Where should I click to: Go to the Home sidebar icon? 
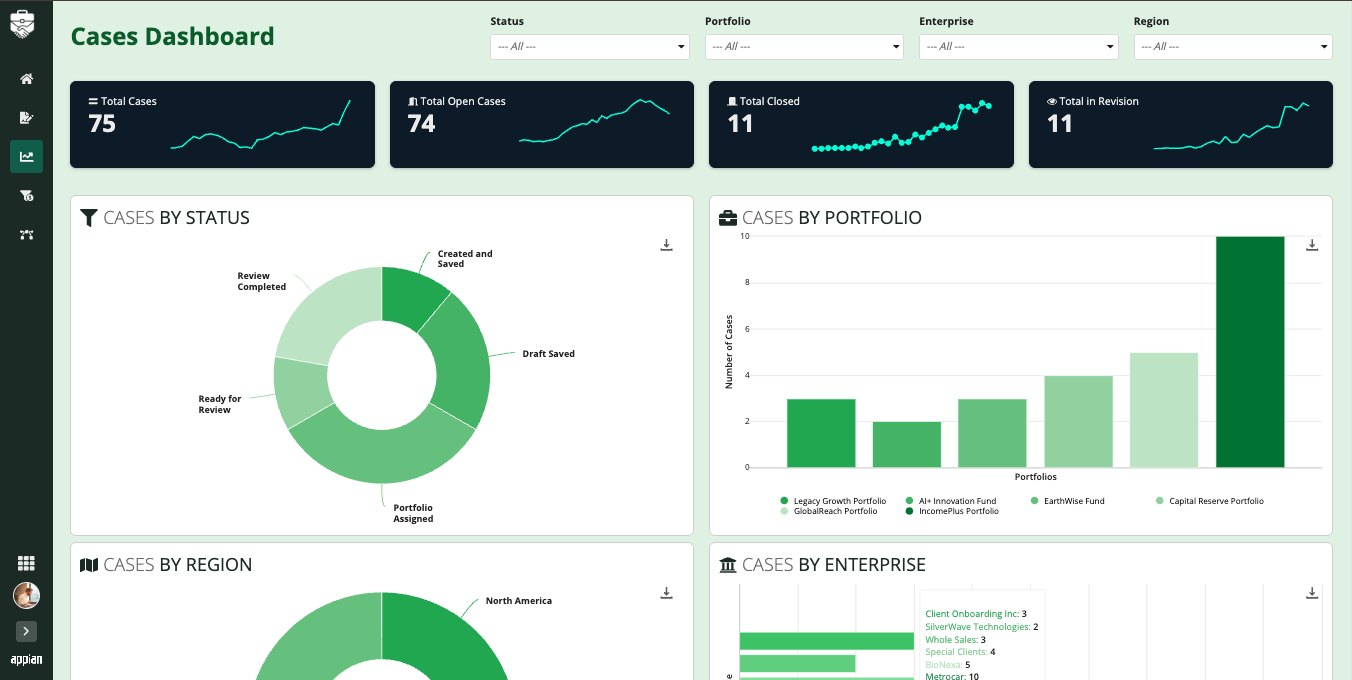point(26,79)
